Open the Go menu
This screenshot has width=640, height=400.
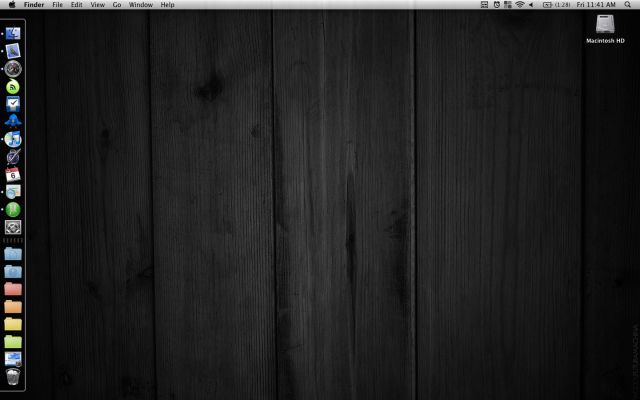click(x=117, y=5)
